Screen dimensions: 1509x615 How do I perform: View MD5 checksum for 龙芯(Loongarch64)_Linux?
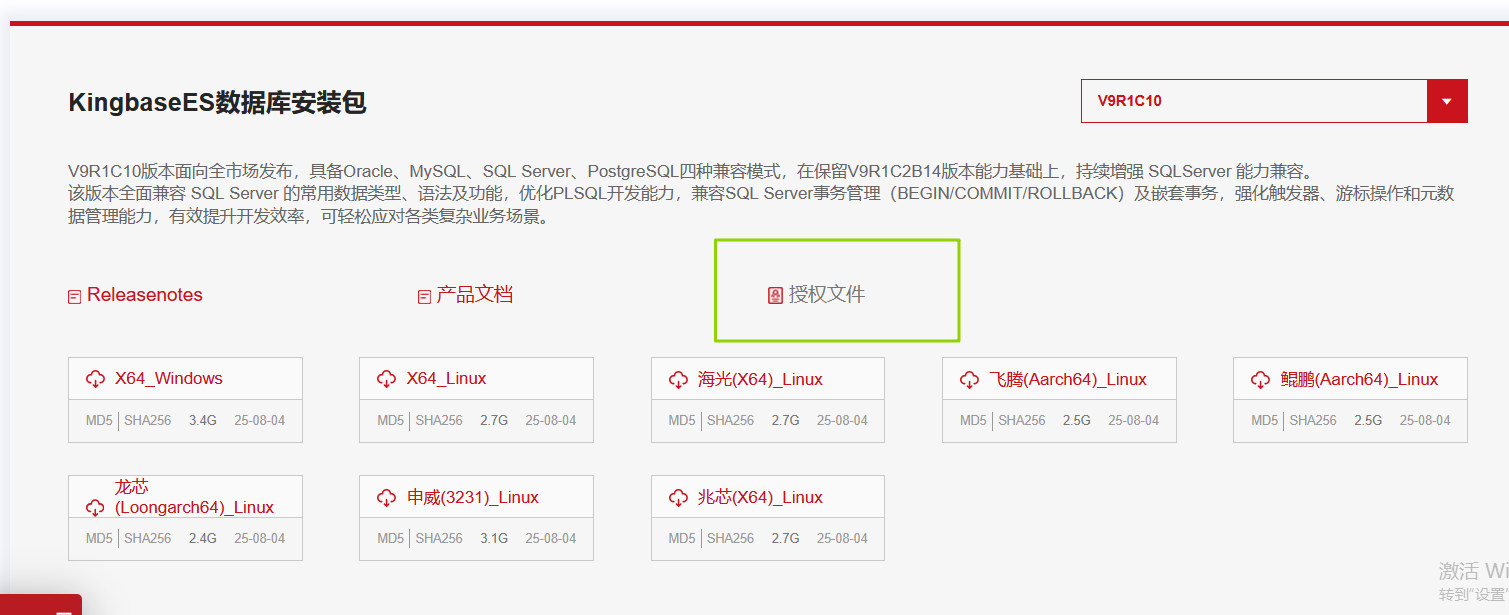click(x=99, y=538)
